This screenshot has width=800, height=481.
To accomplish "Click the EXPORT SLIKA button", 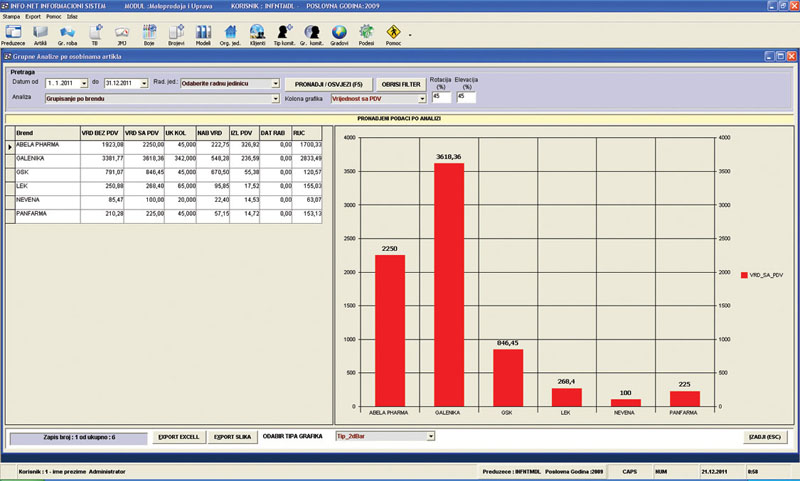I will (x=232, y=437).
